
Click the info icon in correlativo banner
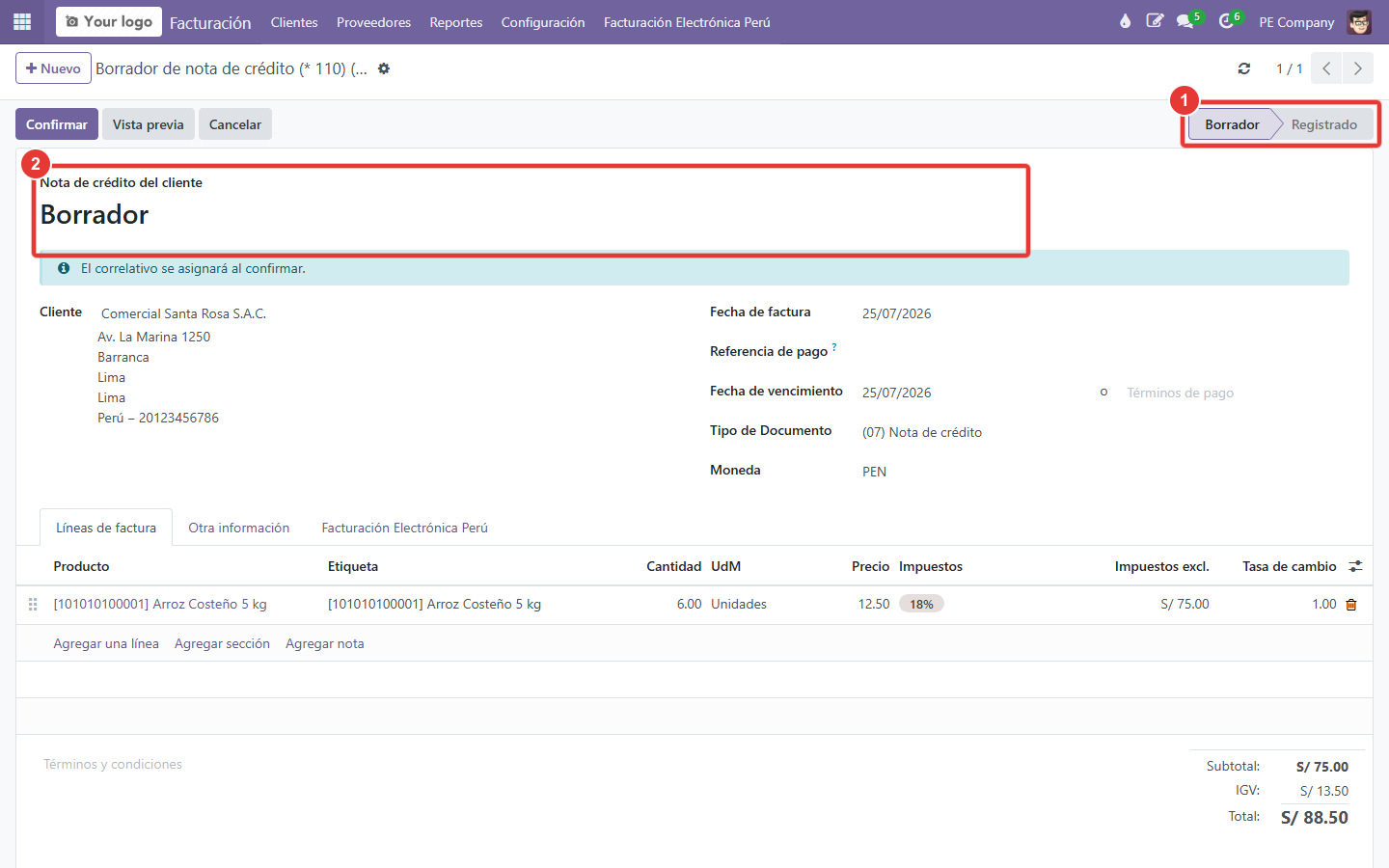64,268
